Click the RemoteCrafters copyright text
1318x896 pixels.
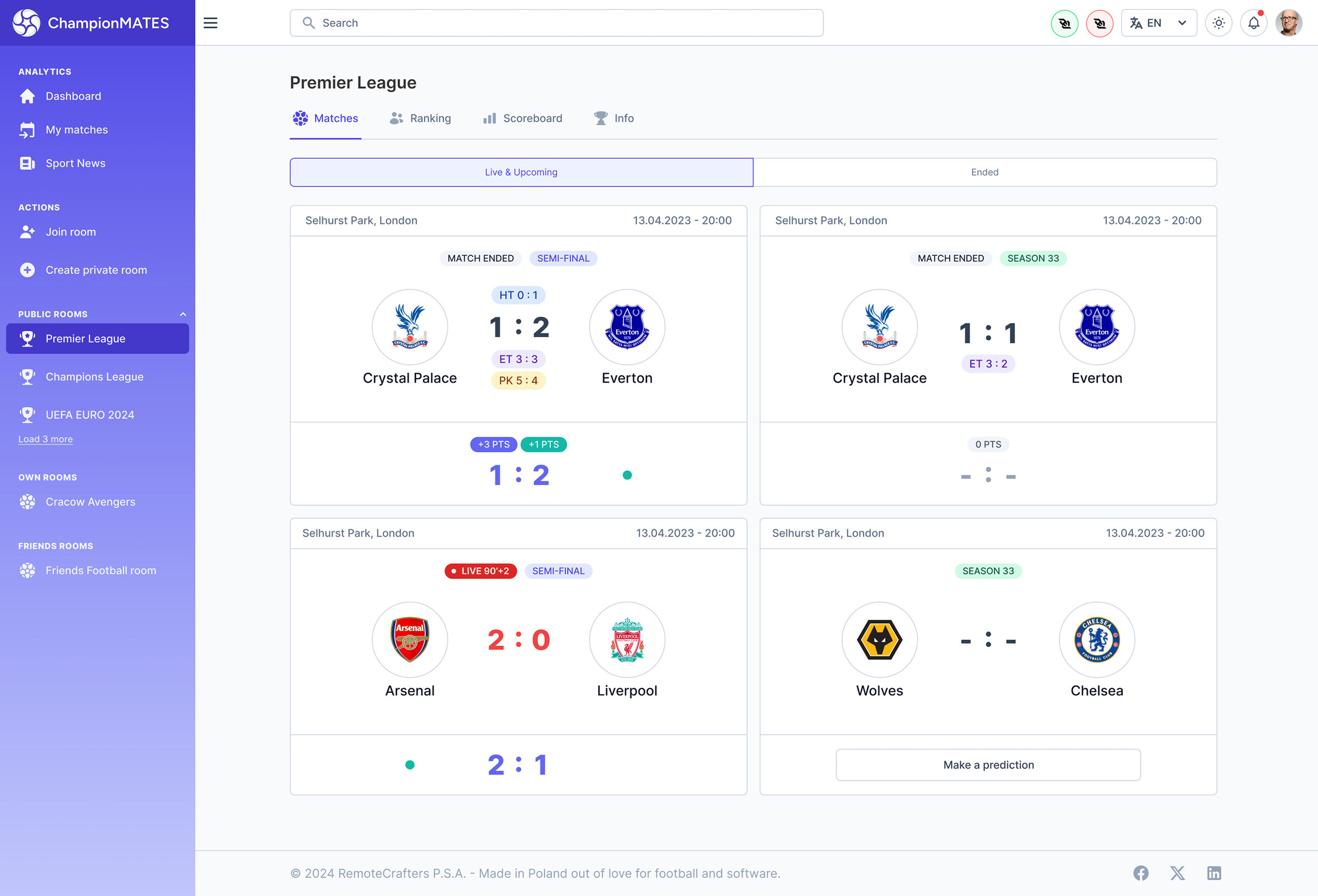point(535,873)
